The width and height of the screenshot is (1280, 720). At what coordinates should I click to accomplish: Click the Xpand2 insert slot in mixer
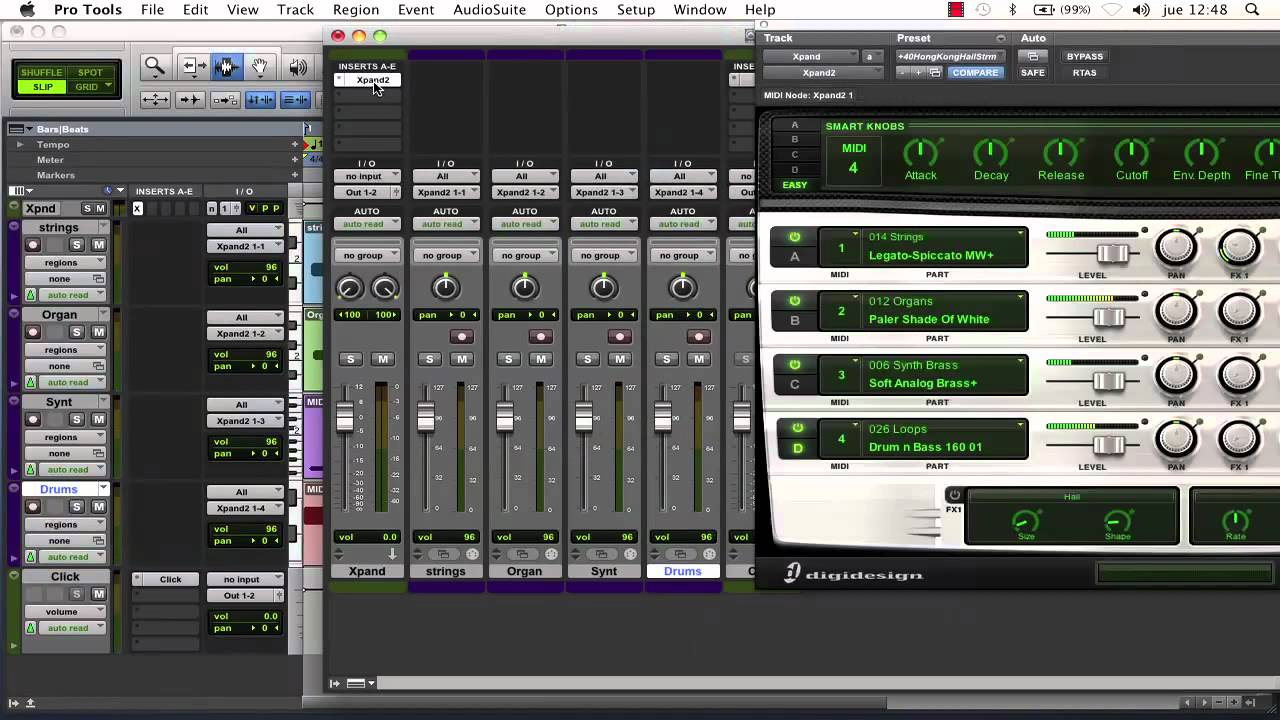click(x=368, y=80)
